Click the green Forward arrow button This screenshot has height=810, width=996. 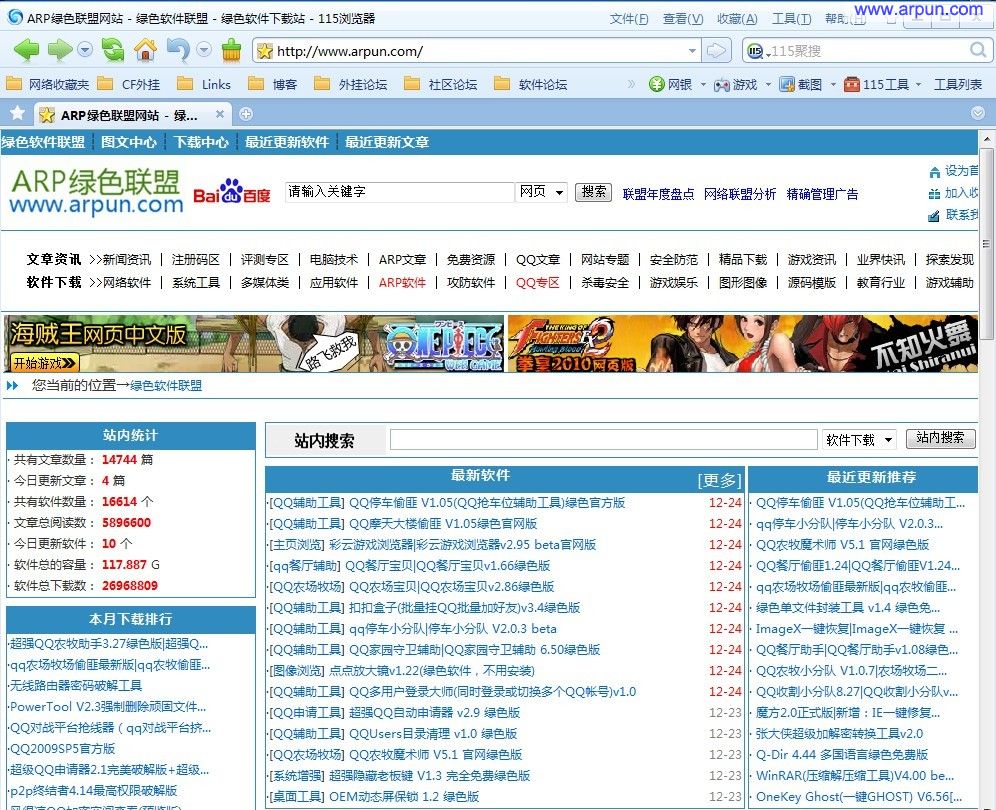click(60, 50)
